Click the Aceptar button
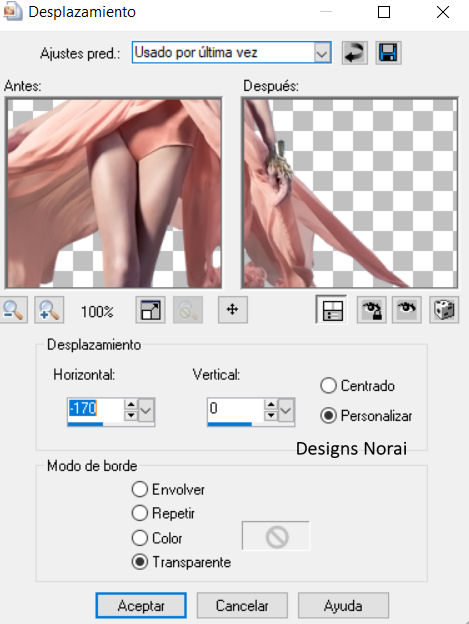 tap(141, 606)
